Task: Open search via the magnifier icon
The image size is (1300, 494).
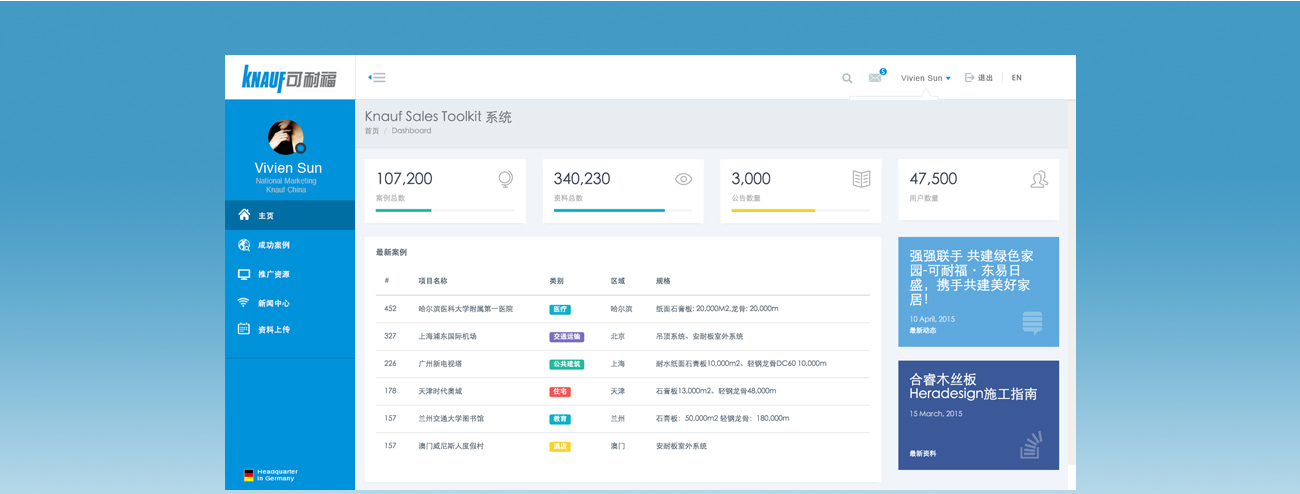Action: coord(847,78)
